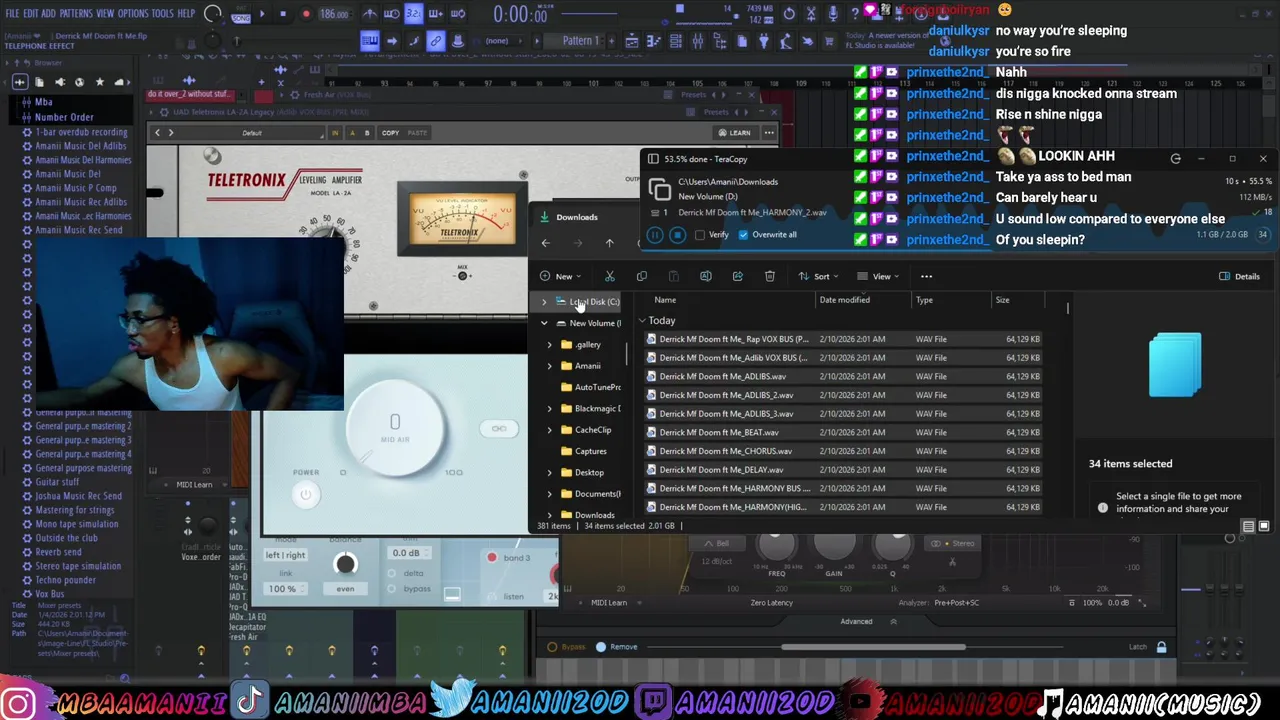Viewport: 1280px width, 720px height.
Task: Cut selected files in Explorer toolbar
Action: click(610, 276)
